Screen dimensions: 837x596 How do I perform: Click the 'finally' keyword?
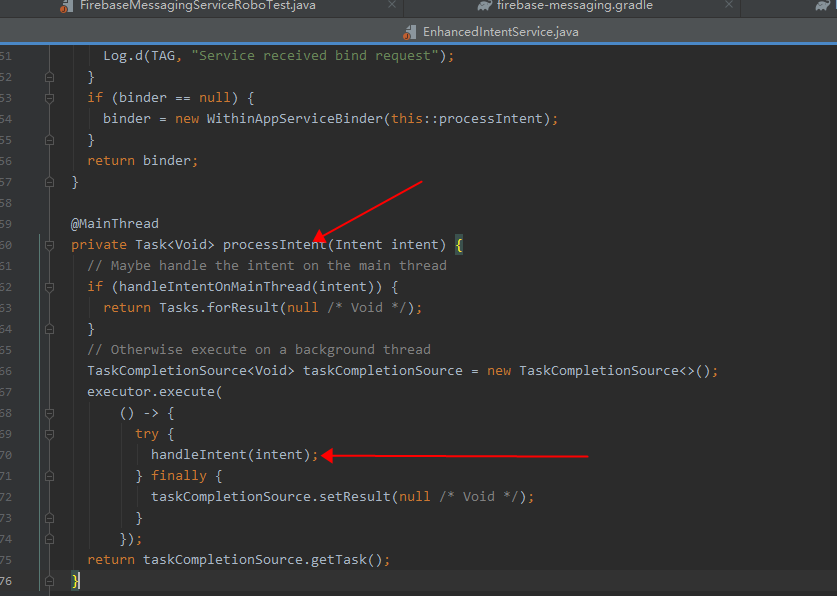point(179,475)
